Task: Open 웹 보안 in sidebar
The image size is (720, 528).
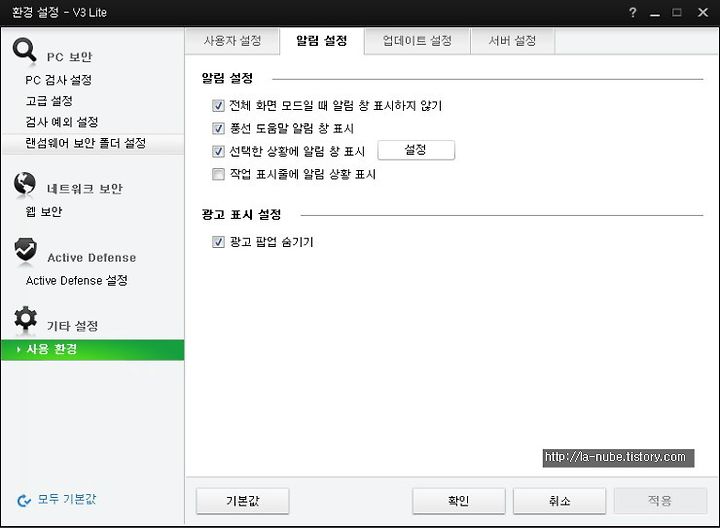Action: tap(44, 212)
